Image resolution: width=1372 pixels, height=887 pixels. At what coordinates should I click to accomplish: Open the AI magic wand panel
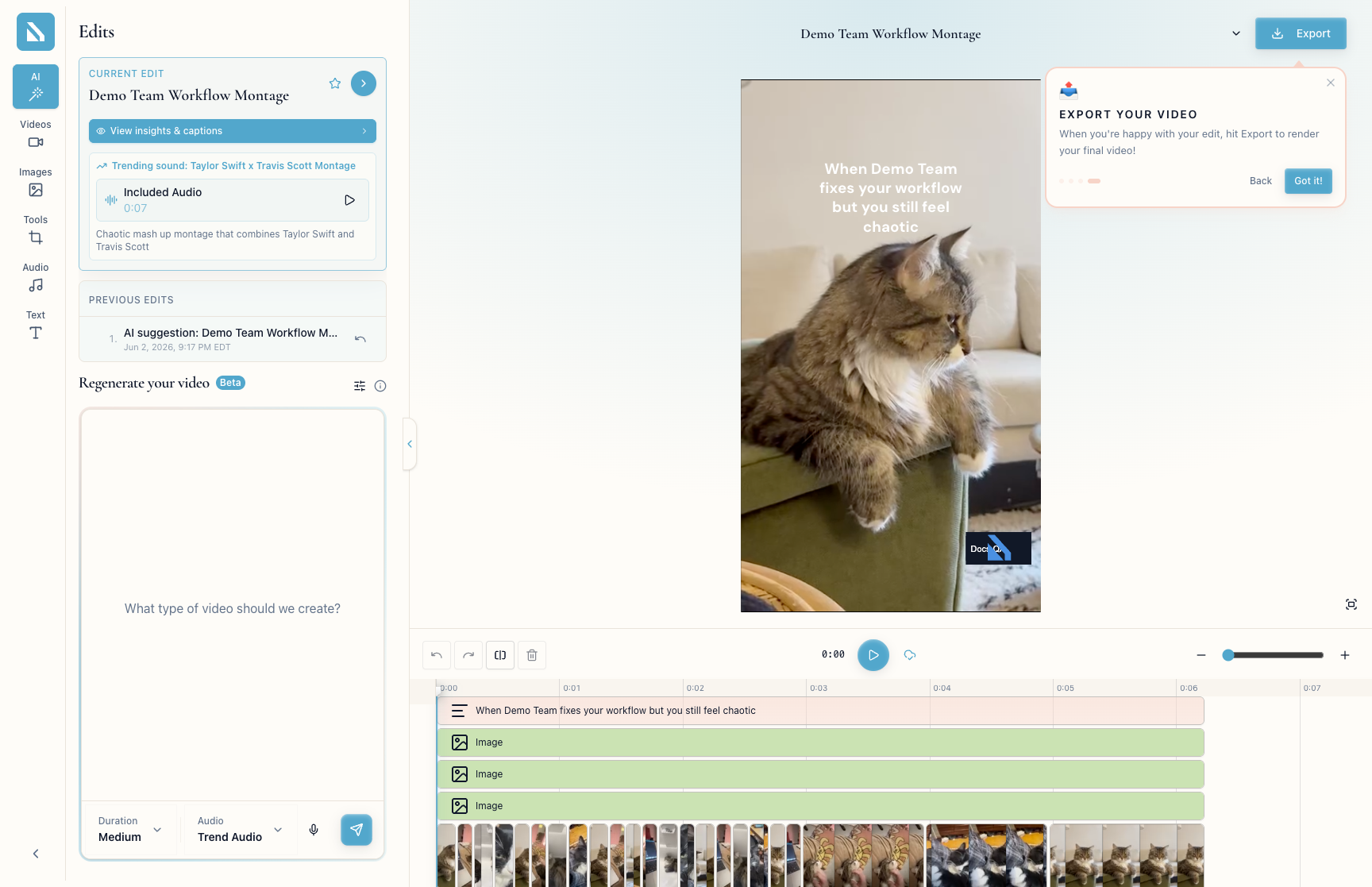(36, 87)
